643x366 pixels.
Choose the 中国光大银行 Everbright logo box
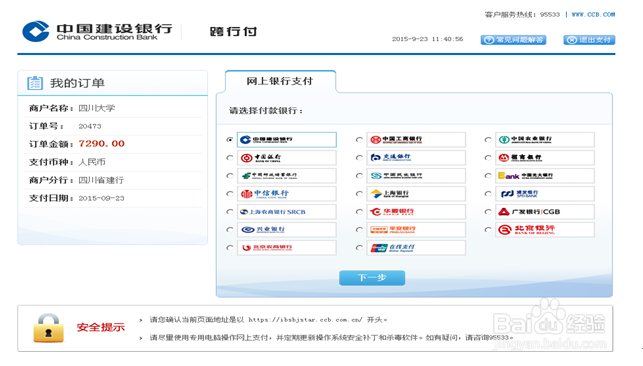click(x=545, y=176)
